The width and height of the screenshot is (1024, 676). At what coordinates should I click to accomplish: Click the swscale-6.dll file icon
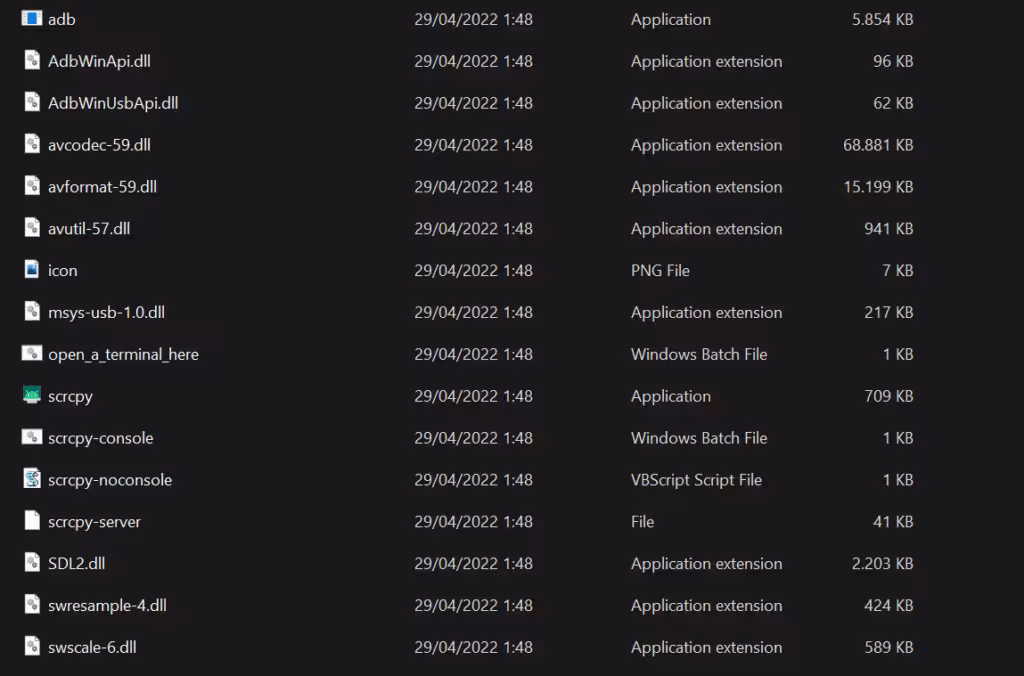32,645
